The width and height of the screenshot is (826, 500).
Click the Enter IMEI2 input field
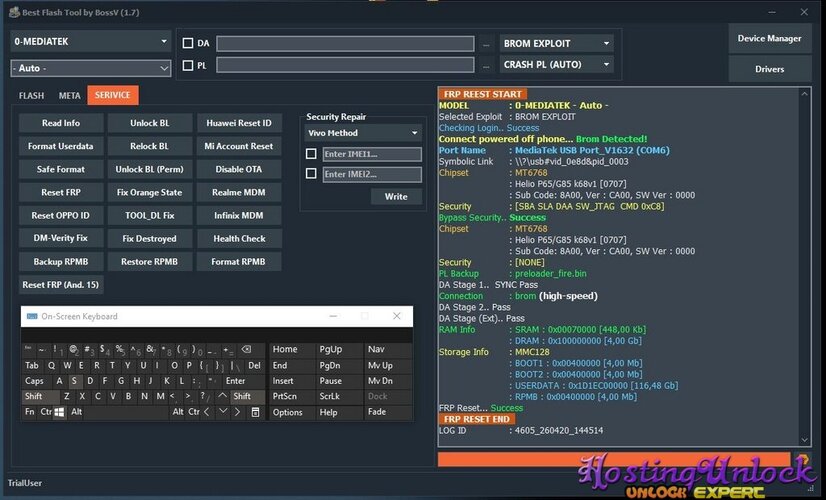click(372, 174)
